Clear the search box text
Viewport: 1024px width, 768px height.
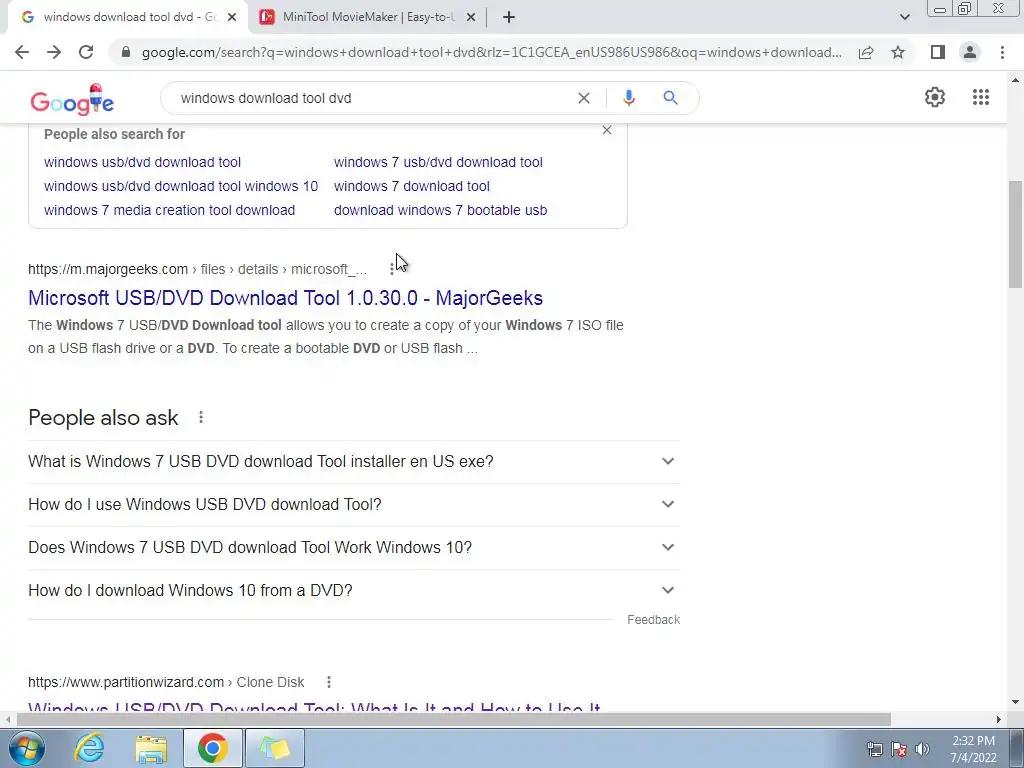tap(584, 98)
